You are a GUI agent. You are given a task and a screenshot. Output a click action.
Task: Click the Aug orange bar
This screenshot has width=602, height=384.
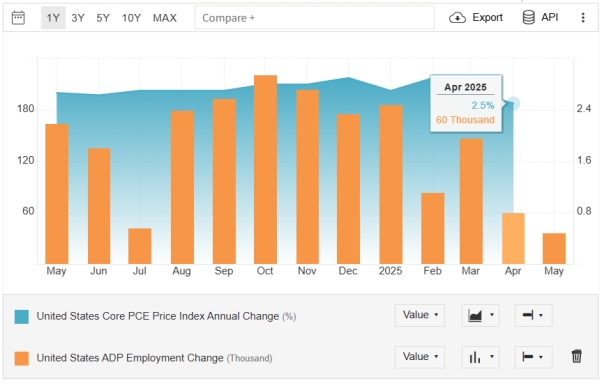(182, 187)
